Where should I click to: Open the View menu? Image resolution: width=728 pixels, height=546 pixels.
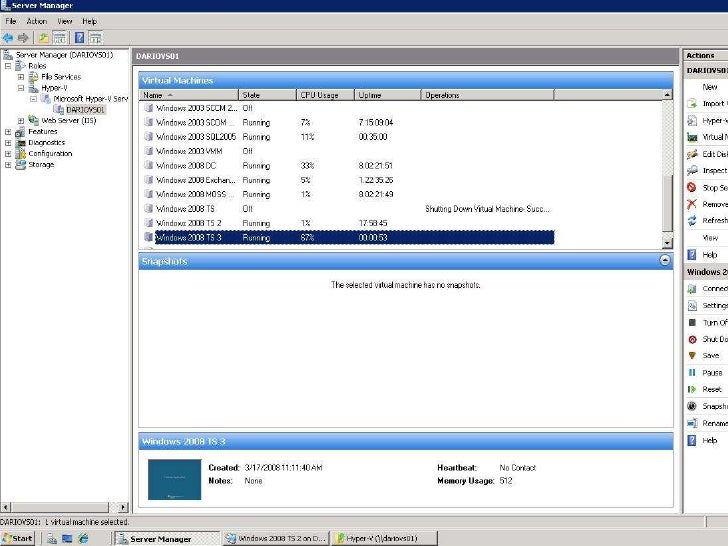tap(65, 21)
